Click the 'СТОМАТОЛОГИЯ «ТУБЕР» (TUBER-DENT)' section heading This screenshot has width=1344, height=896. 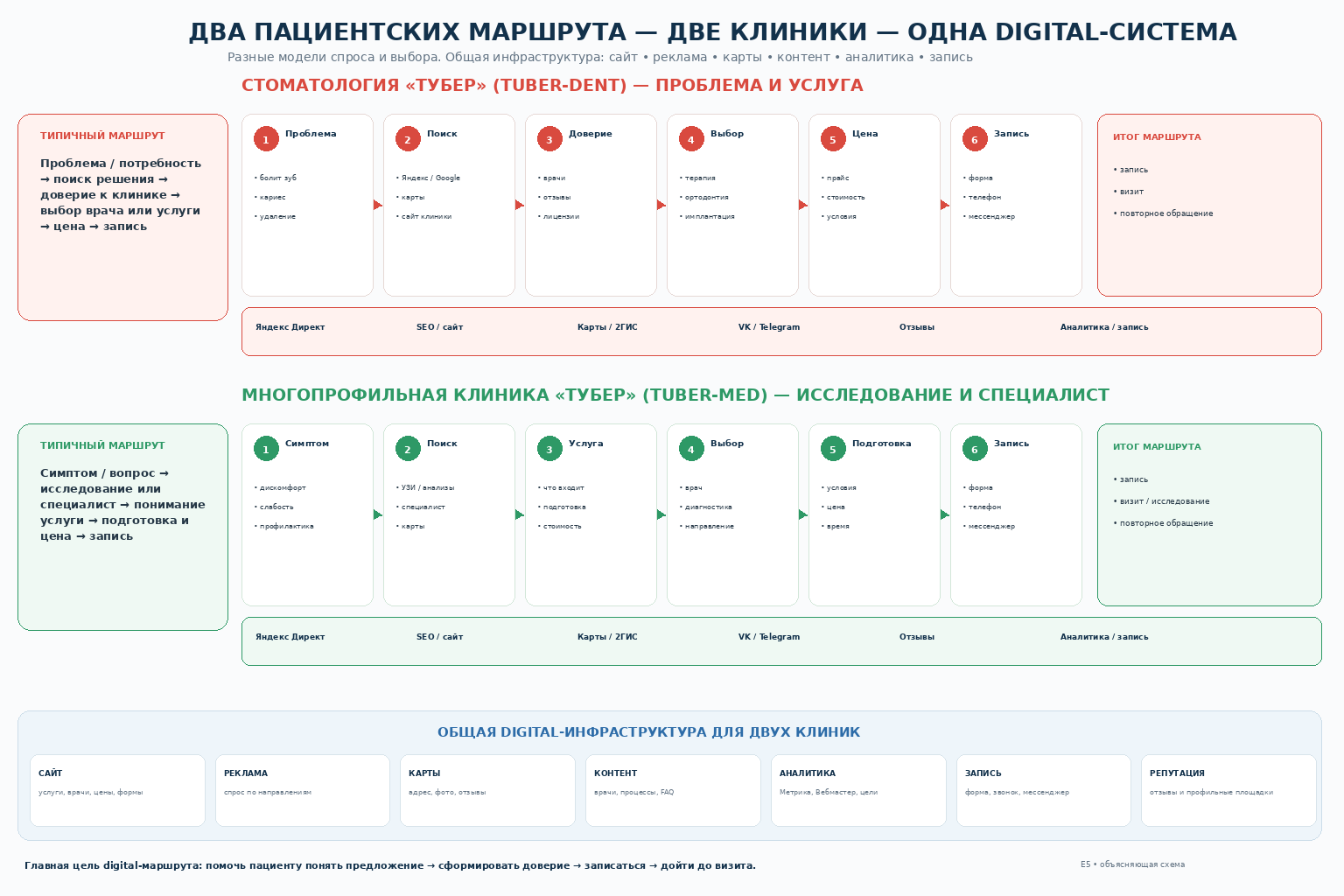pos(434,86)
